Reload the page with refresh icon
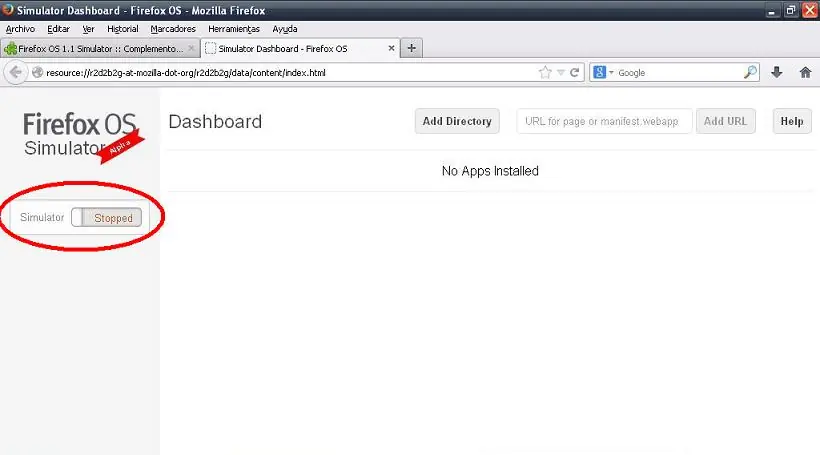The width and height of the screenshot is (820, 455). coord(574,72)
